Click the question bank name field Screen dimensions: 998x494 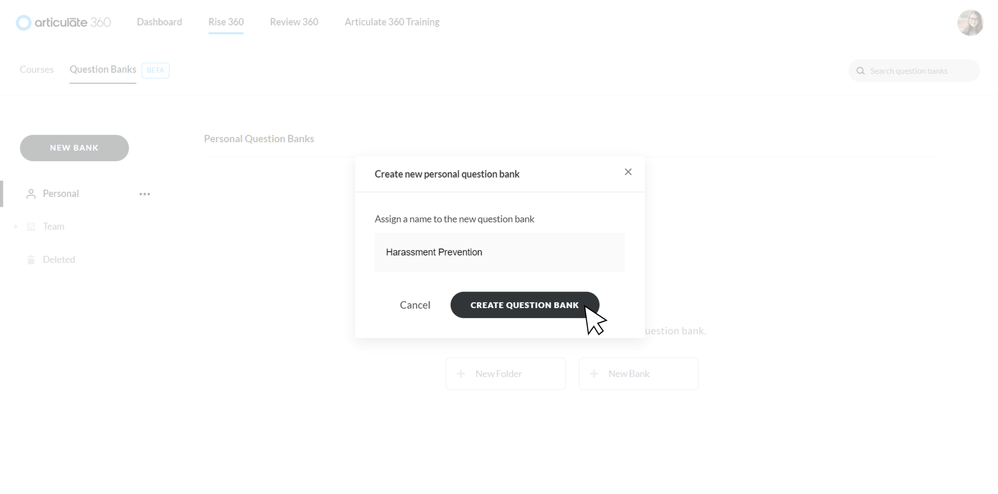pyautogui.click(x=499, y=253)
